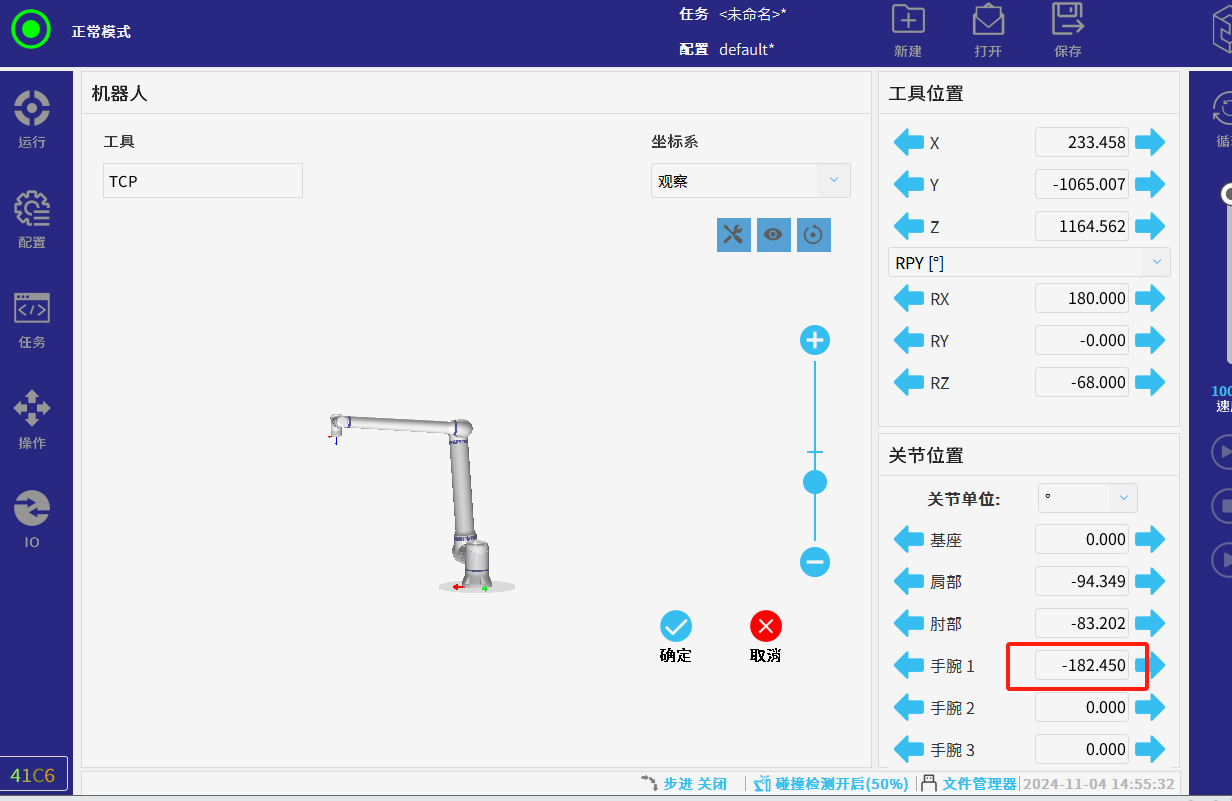Cancel with the 取消 button
Image resolution: width=1232 pixels, height=801 pixels.
pos(766,637)
